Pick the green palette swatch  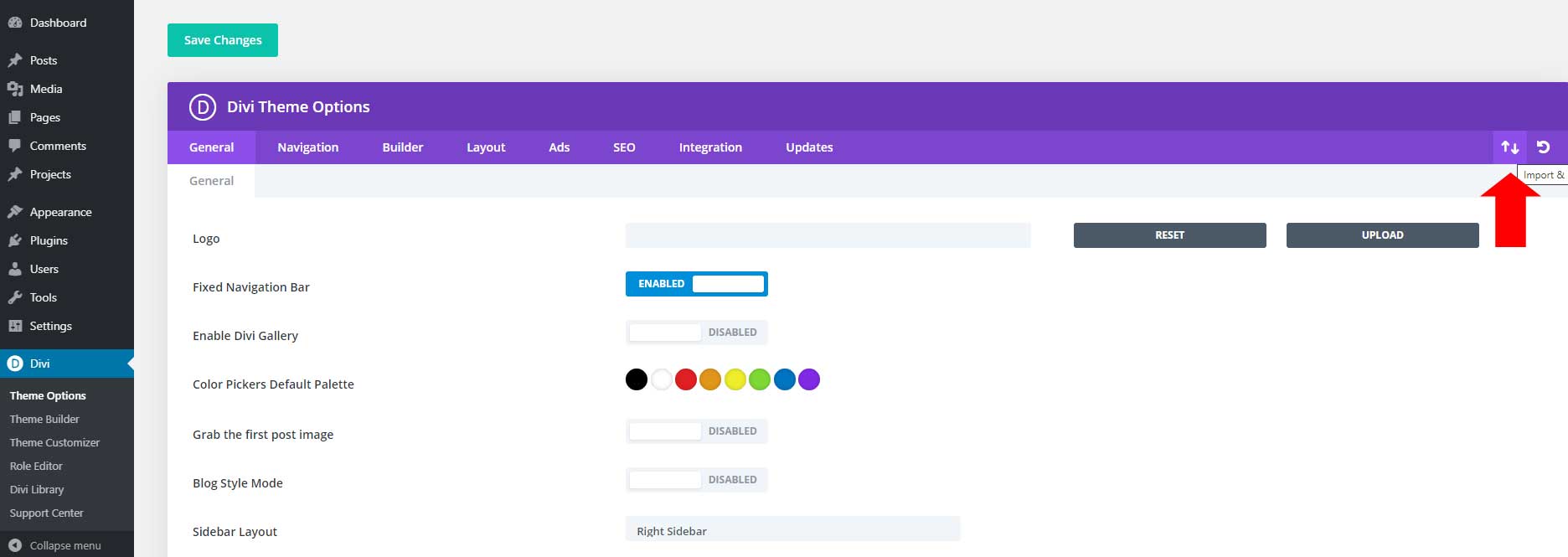(x=760, y=379)
